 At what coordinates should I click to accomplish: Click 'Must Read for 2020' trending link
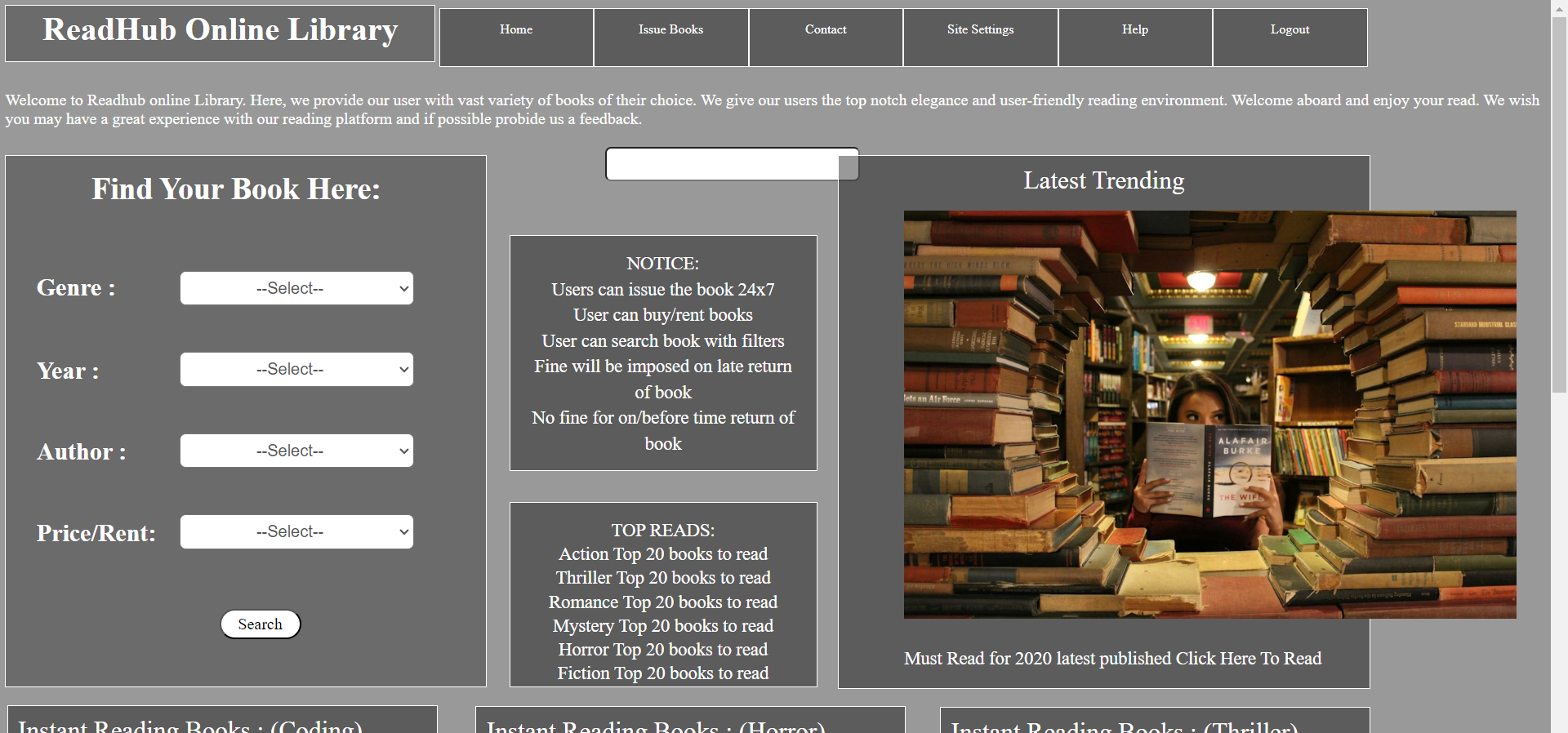(1112, 659)
